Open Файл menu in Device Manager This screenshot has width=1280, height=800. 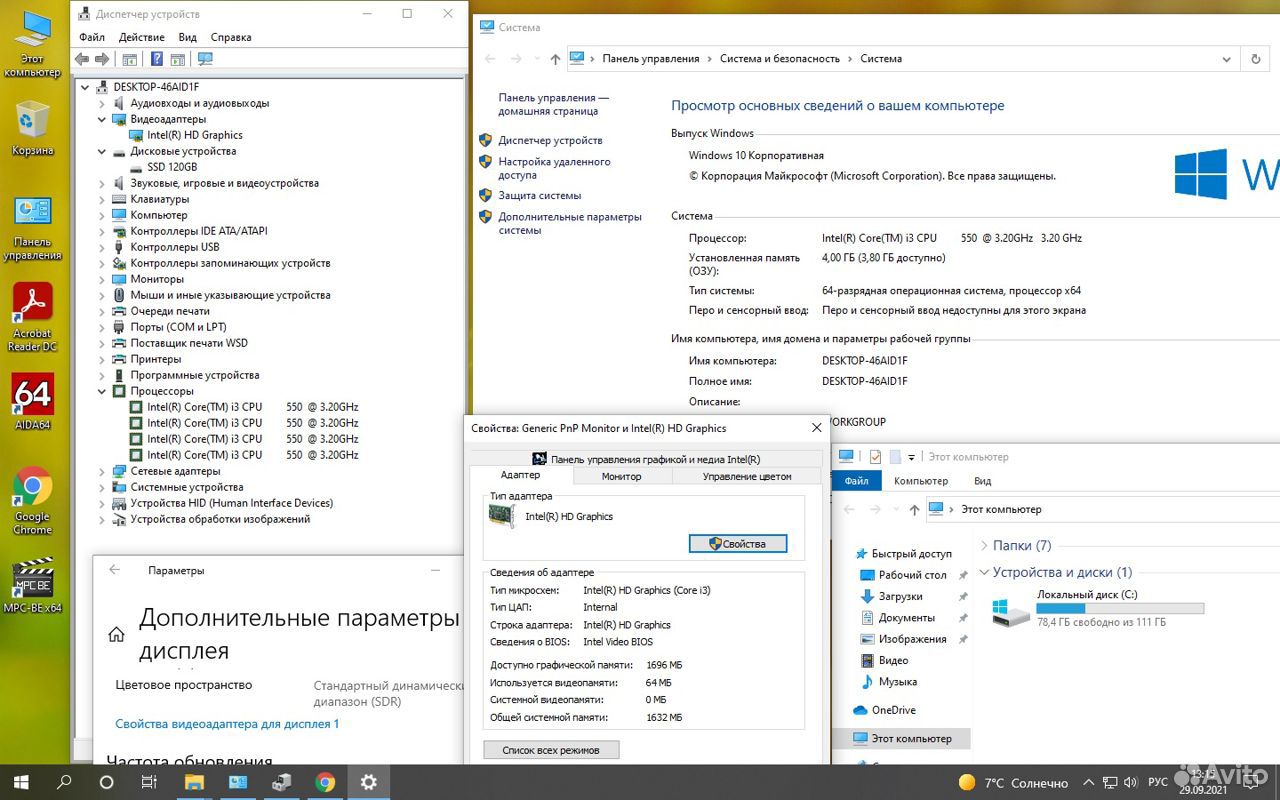pyautogui.click(x=92, y=37)
